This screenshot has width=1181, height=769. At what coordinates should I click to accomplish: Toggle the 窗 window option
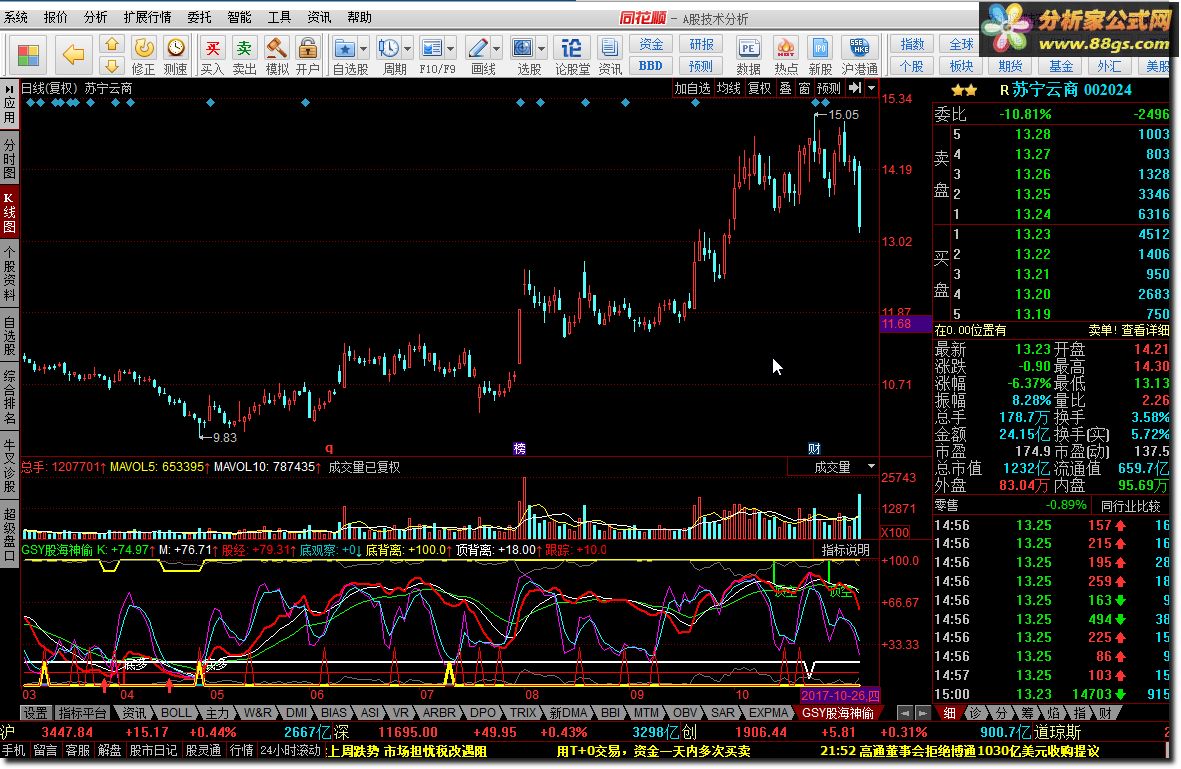pyautogui.click(x=804, y=88)
